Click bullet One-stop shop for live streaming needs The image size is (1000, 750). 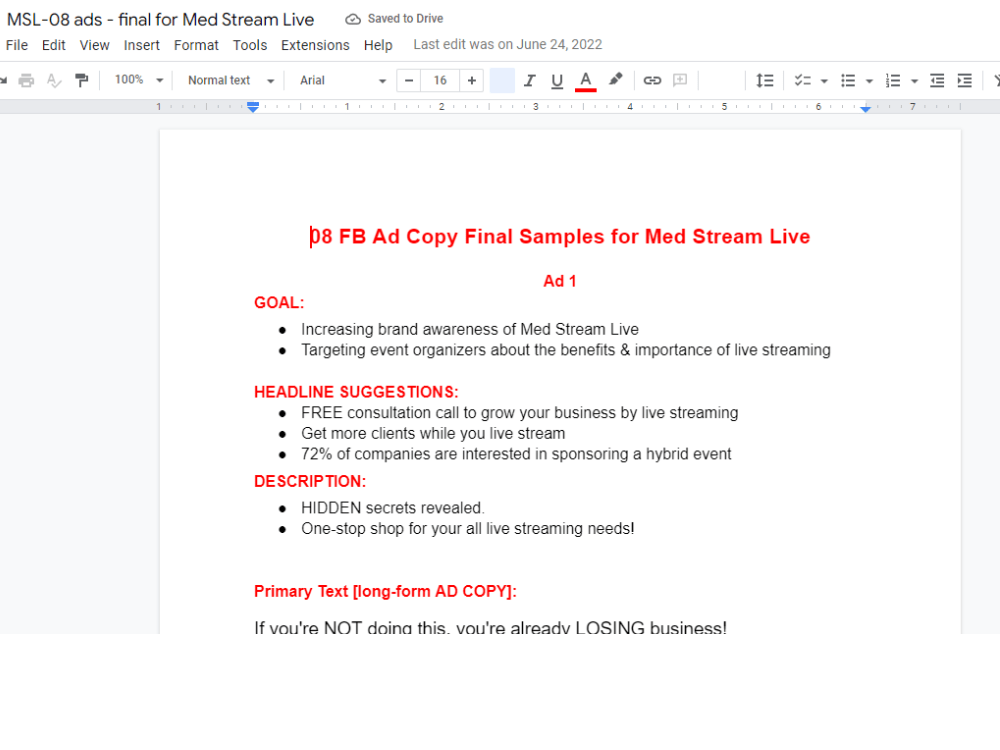[x=467, y=529]
